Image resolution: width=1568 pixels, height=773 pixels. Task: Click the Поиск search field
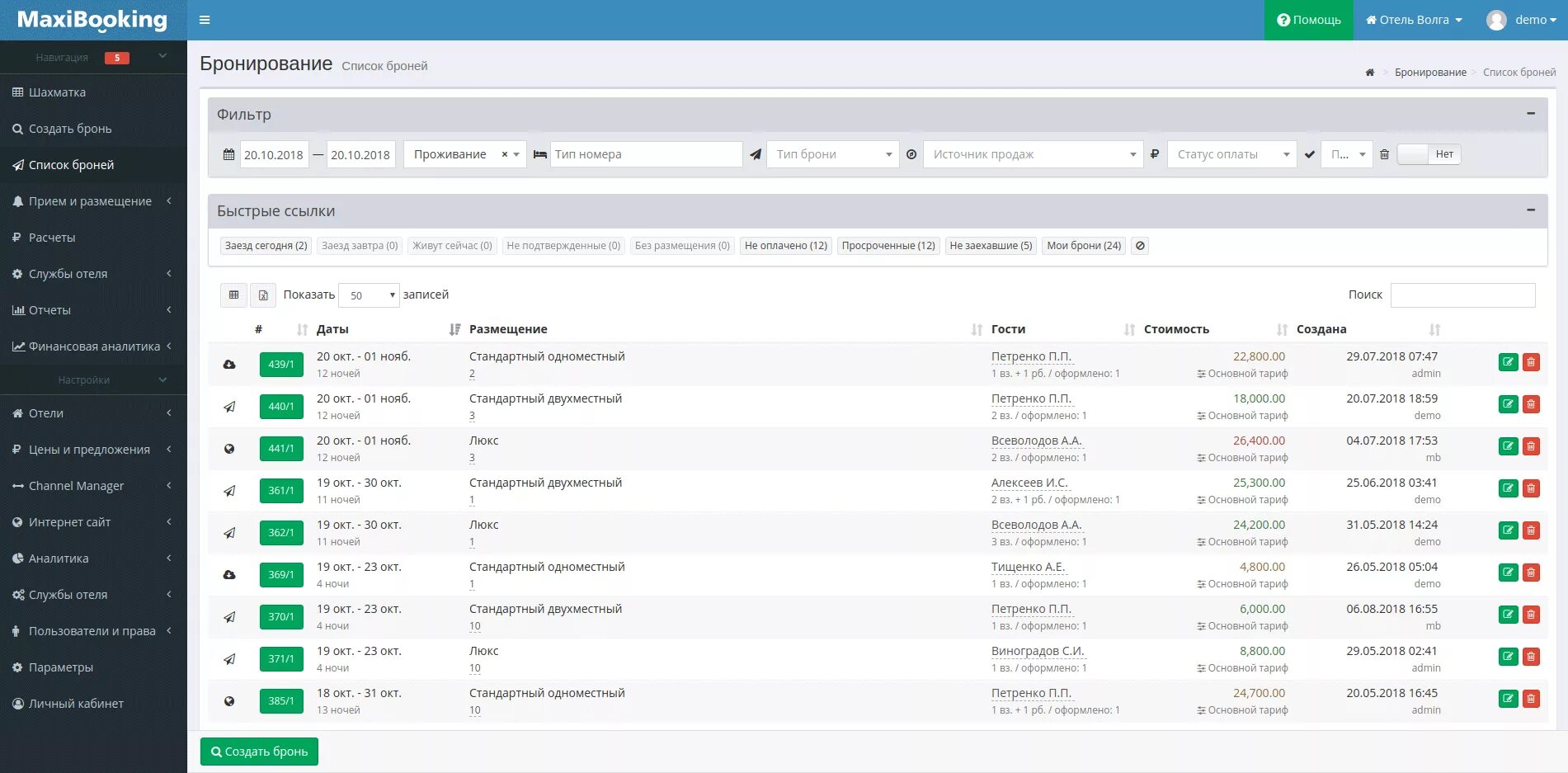click(x=1462, y=295)
